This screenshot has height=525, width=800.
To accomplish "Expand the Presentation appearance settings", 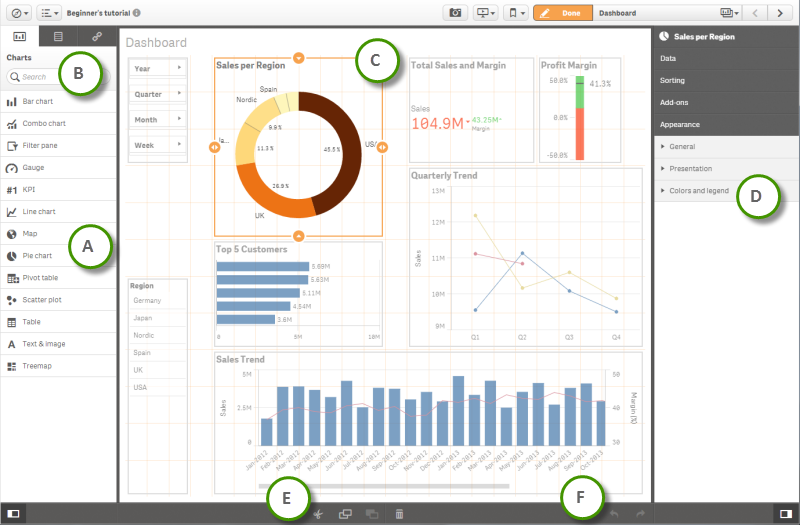I will point(727,168).
